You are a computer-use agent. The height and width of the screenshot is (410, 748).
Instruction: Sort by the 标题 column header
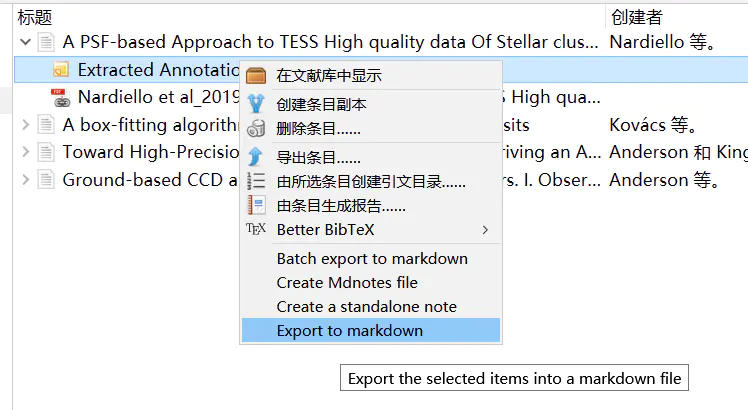coord(35,17)
